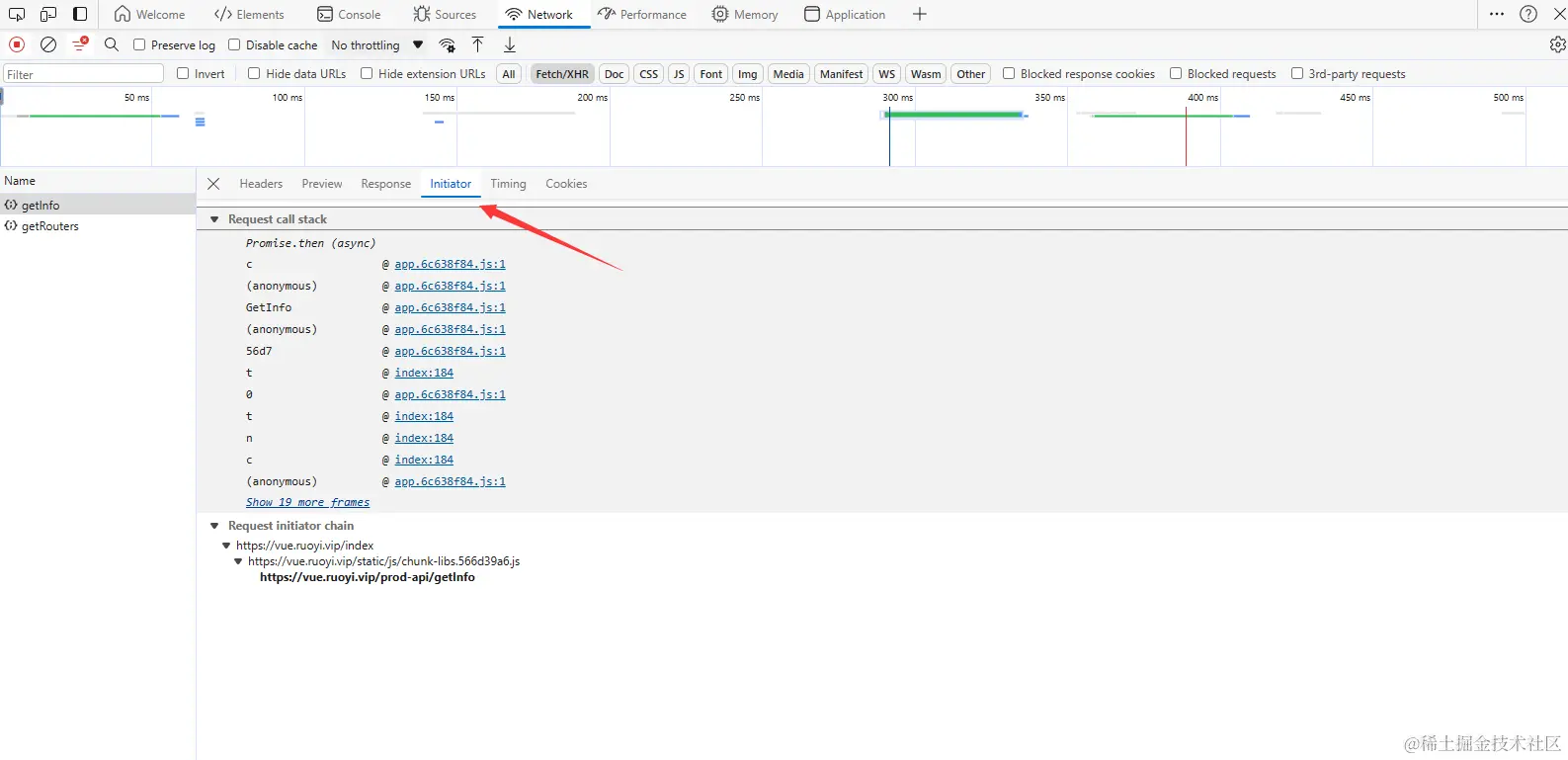
Task: Enable Preserve log checkbox
Action: coord(139,44)
